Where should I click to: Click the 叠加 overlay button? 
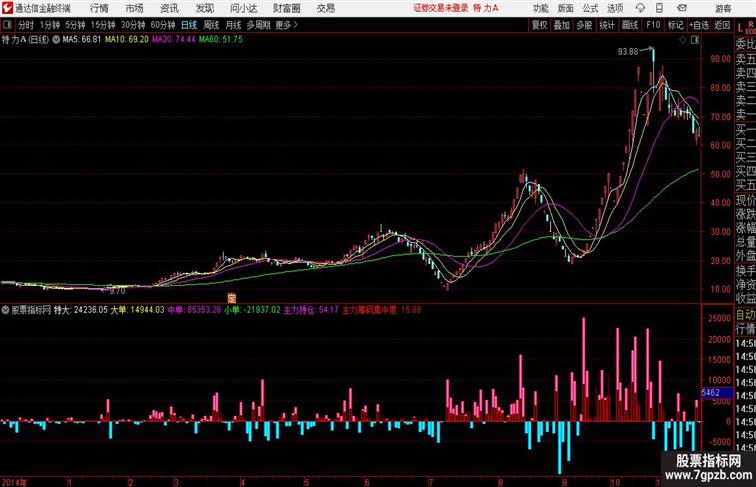(562, 25)
